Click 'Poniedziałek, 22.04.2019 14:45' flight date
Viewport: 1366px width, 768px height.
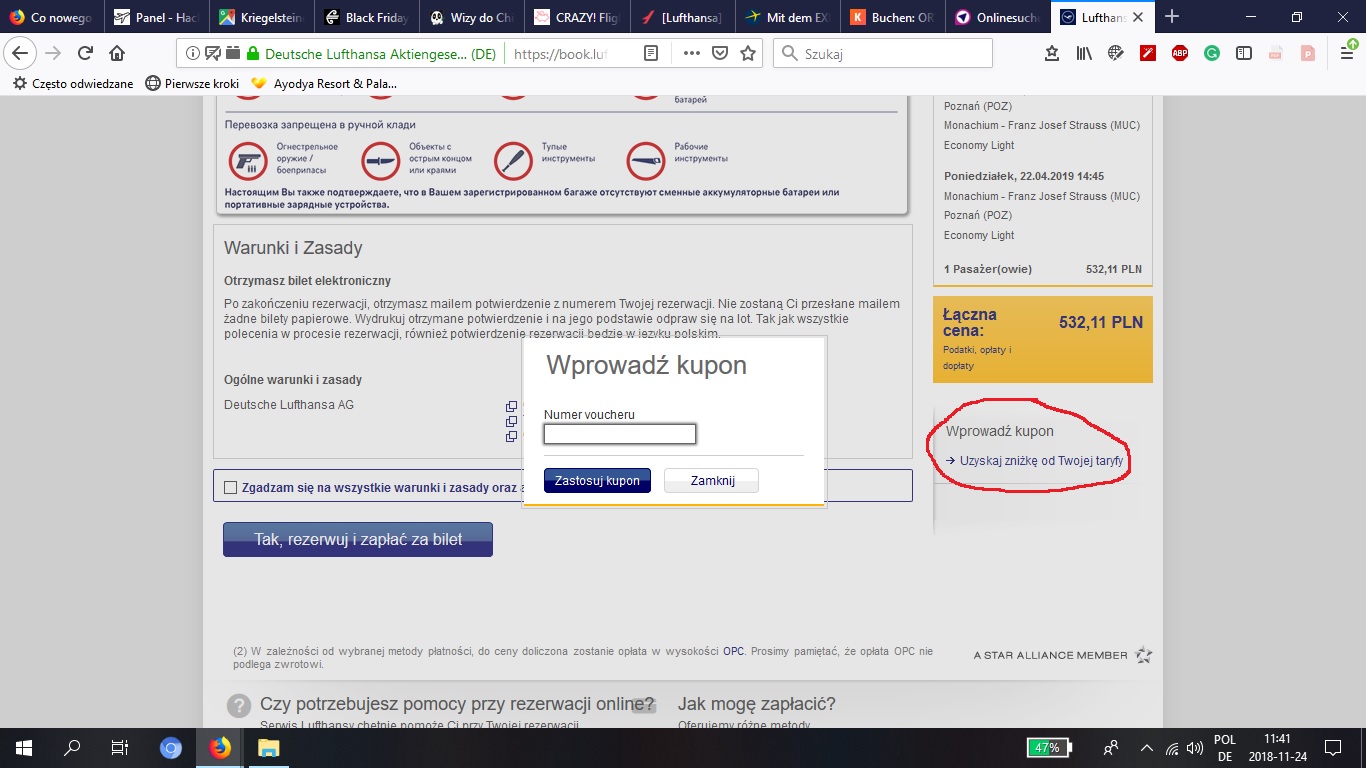(x=1024, y=176)
